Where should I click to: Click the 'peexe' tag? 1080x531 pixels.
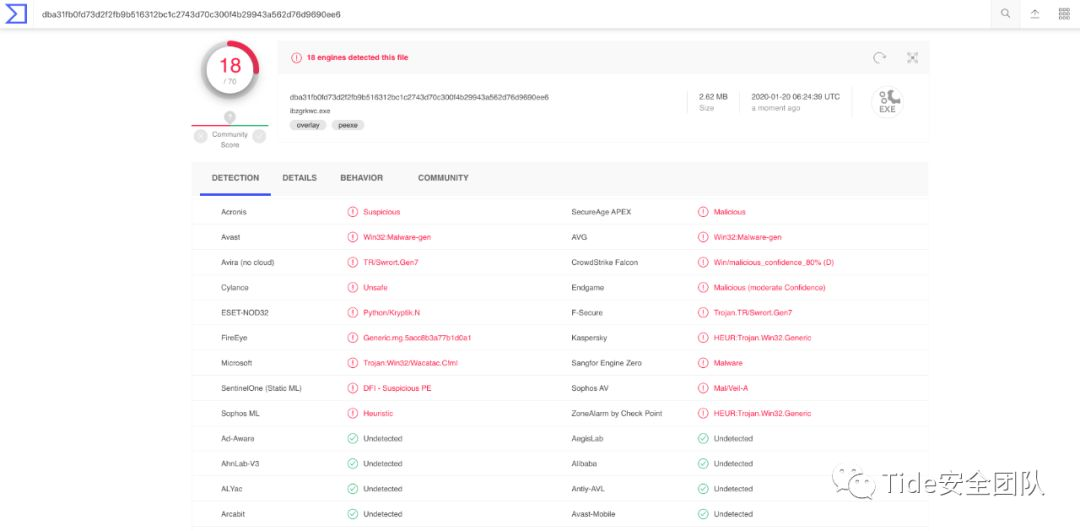[348, 126]
